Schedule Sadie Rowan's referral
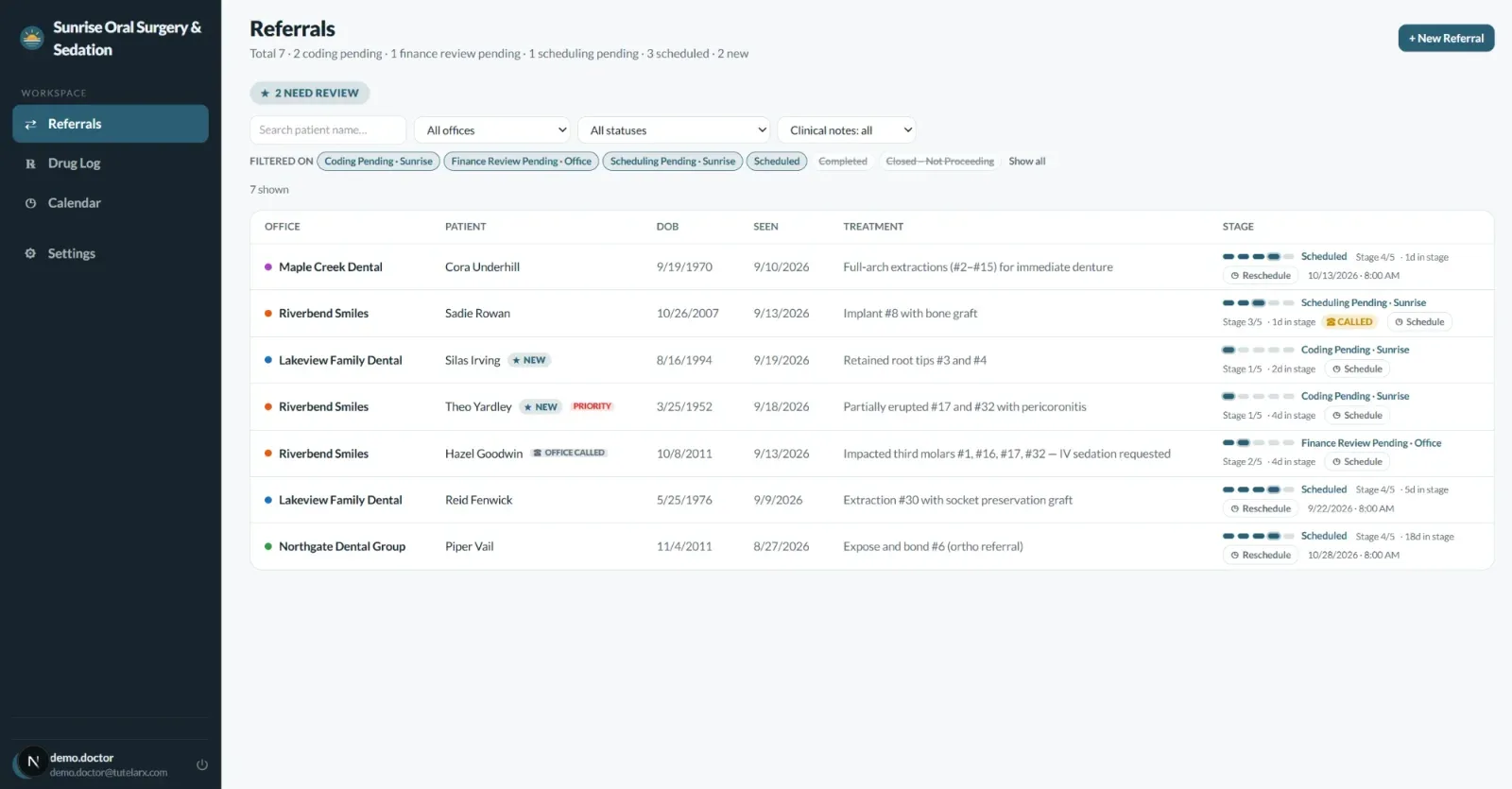This screenshot has width=1512, height=789. coord(1419,322)
